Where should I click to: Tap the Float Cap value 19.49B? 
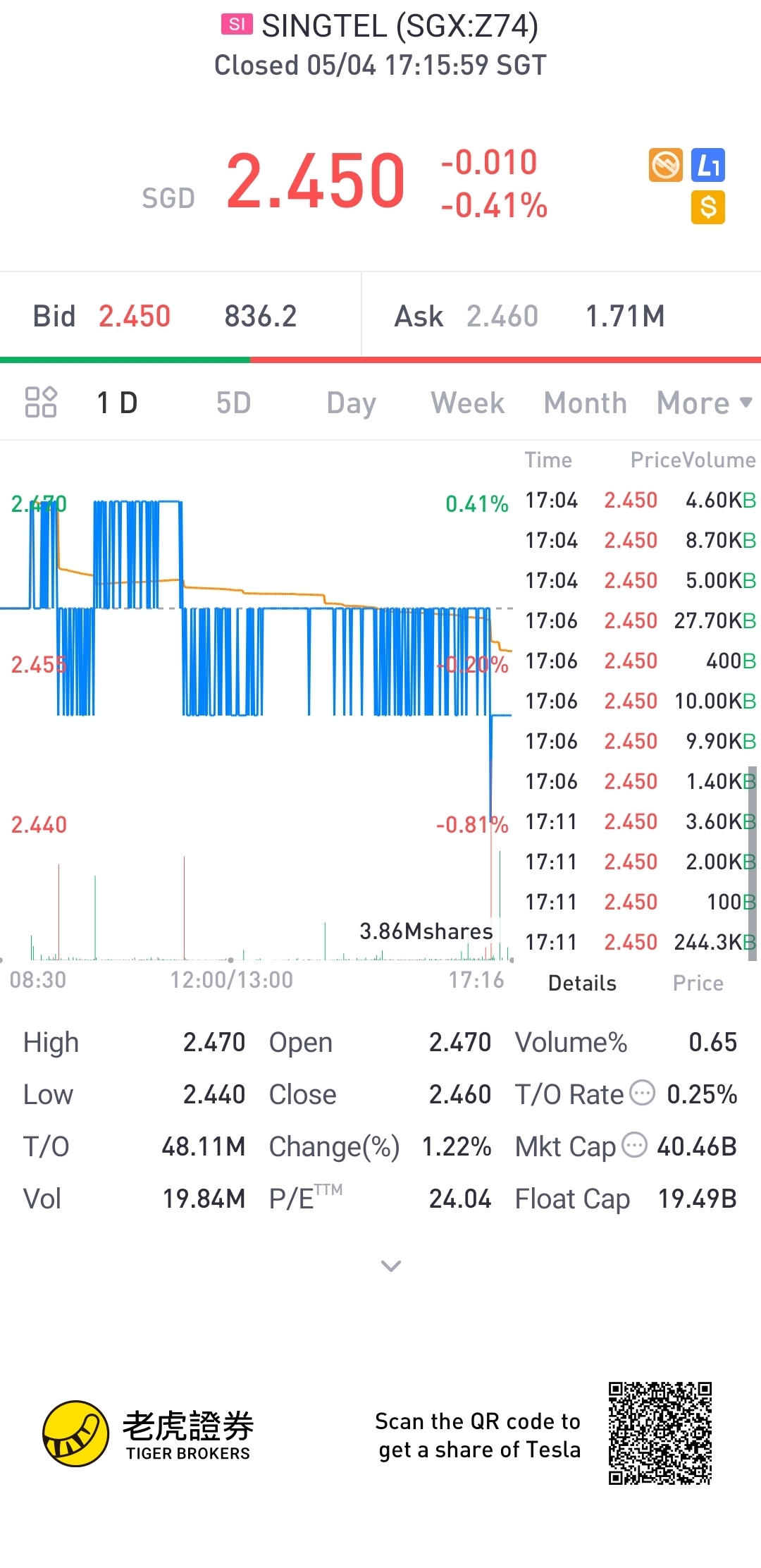click(x=698, y=1199)
